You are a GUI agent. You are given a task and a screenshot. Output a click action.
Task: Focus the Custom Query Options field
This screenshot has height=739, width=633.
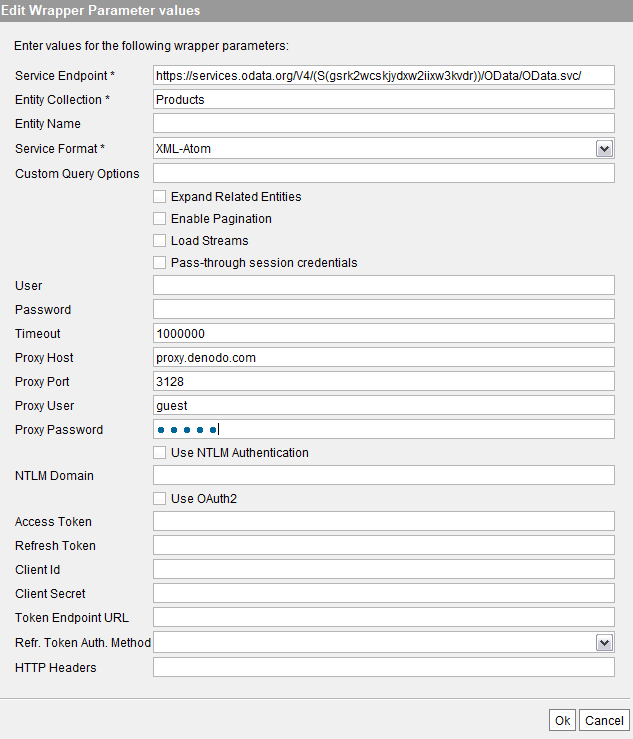tap(384, 173)
